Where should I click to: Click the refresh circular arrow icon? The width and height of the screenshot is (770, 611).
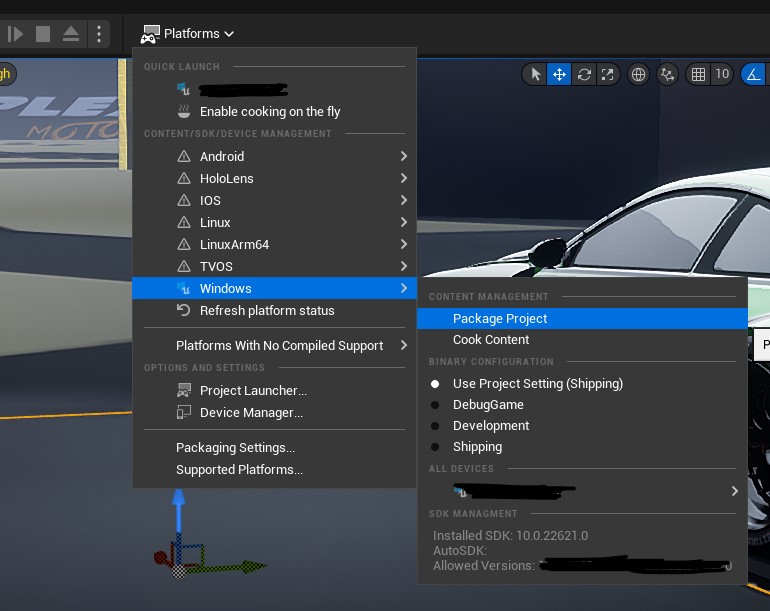coord(183,310)
